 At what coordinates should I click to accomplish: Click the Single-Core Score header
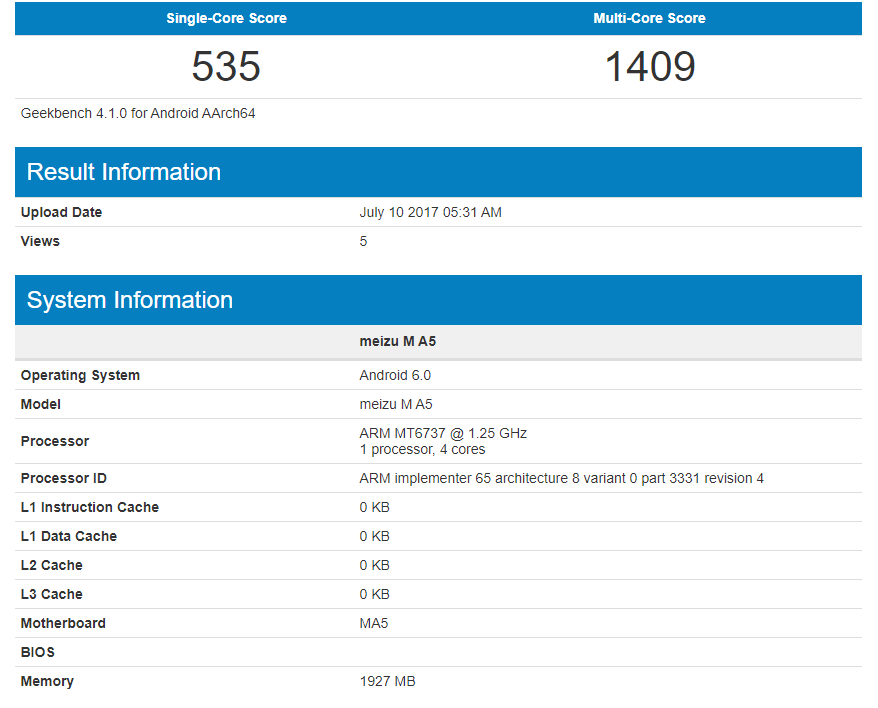[226, 18]
